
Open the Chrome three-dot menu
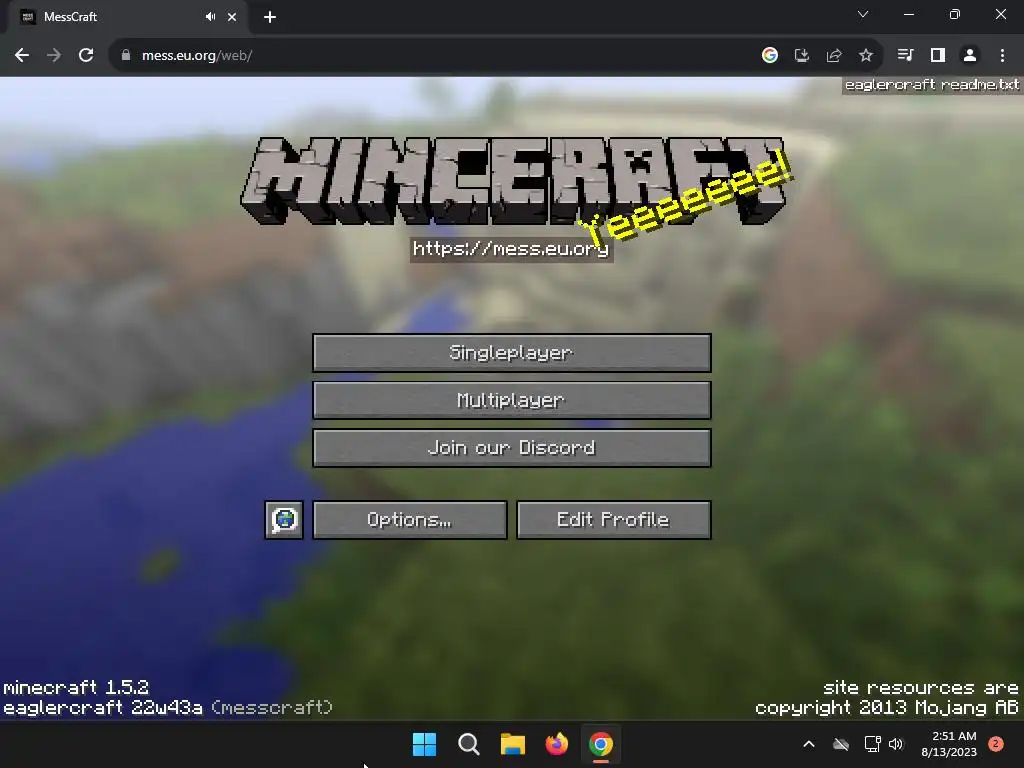pyautogui.click(x=1002, y=56)
